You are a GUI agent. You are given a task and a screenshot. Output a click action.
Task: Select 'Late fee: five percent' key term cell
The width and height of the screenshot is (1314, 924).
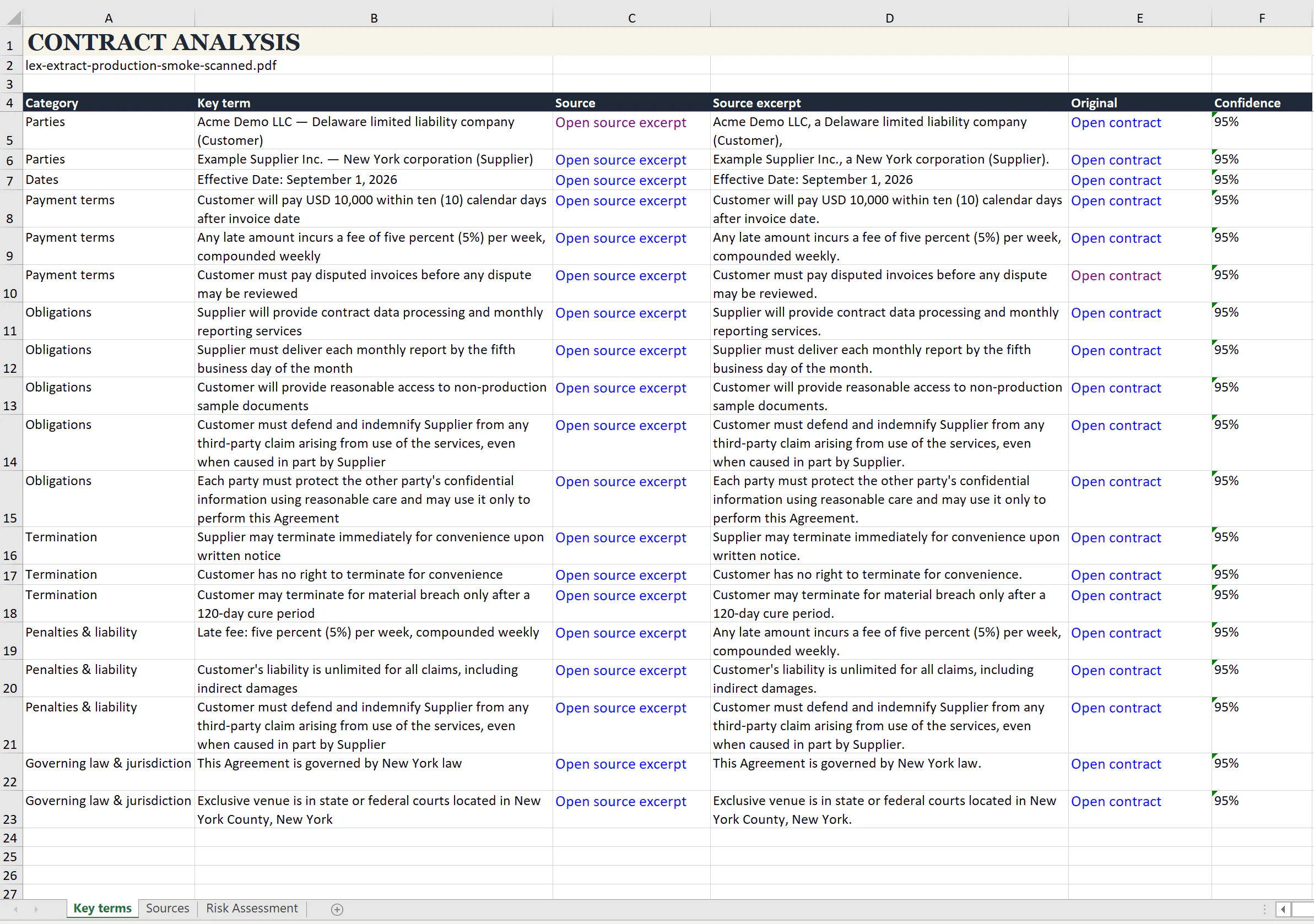[x=374, y=641]
